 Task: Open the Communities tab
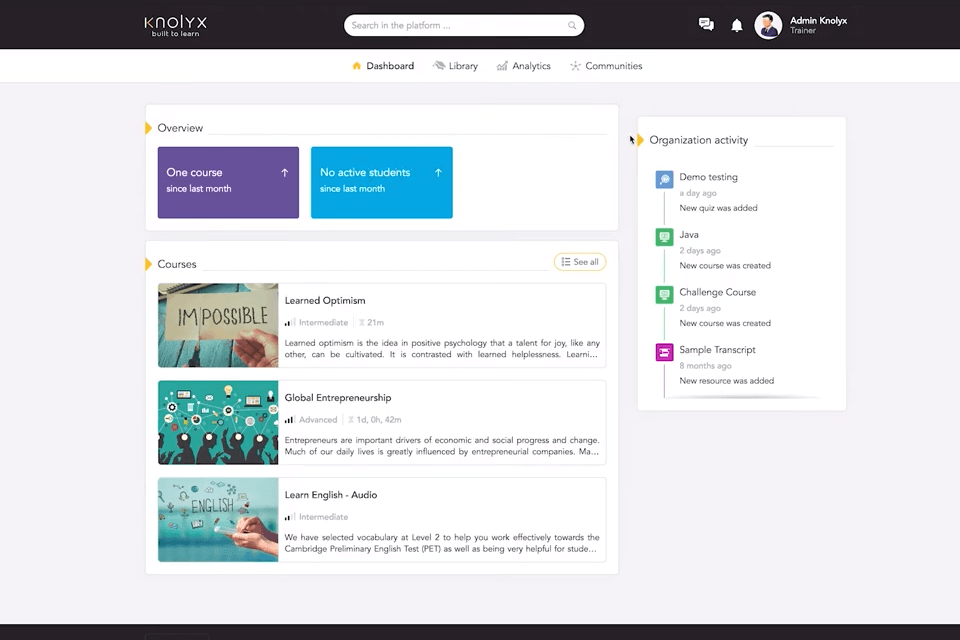click(x=606, y=66)
